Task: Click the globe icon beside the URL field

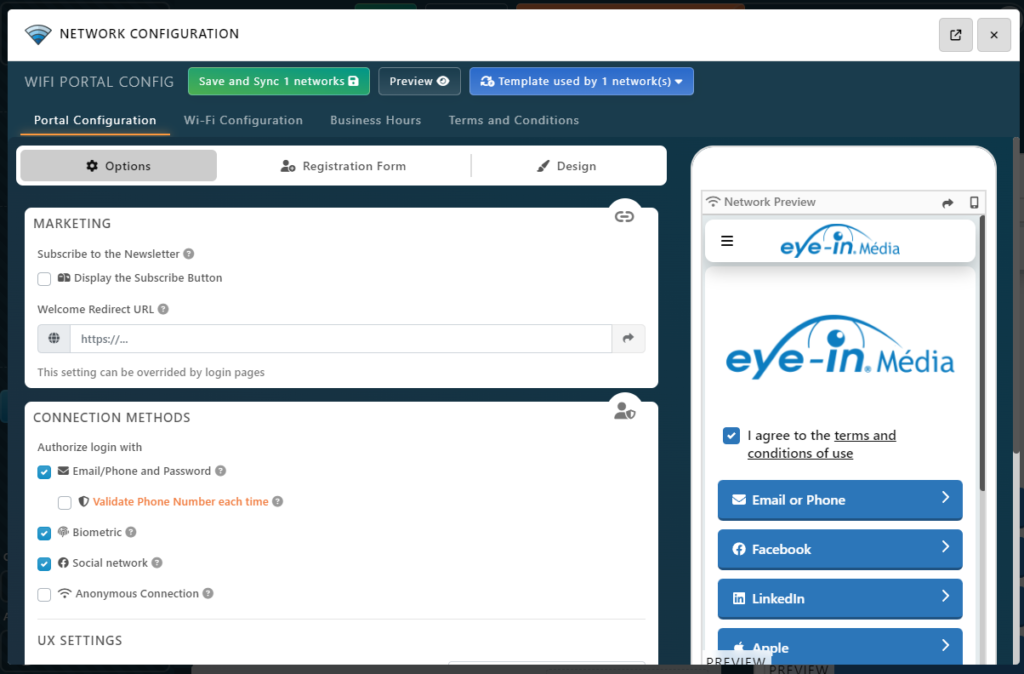Action: [x=54, y=338]
